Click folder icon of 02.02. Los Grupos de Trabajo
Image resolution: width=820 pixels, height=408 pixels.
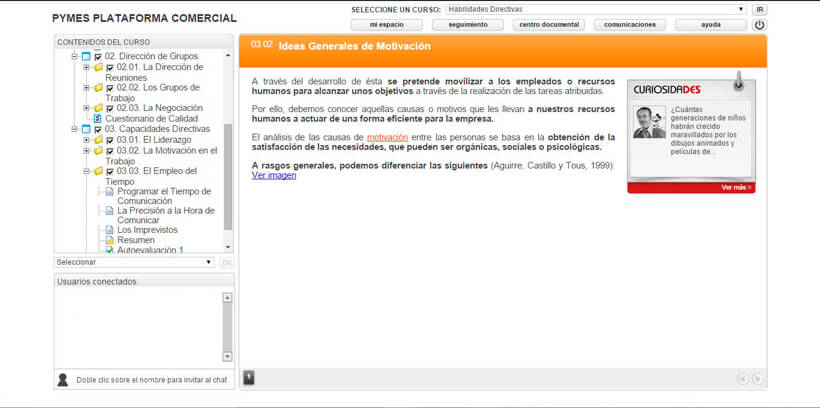[98, 88]
